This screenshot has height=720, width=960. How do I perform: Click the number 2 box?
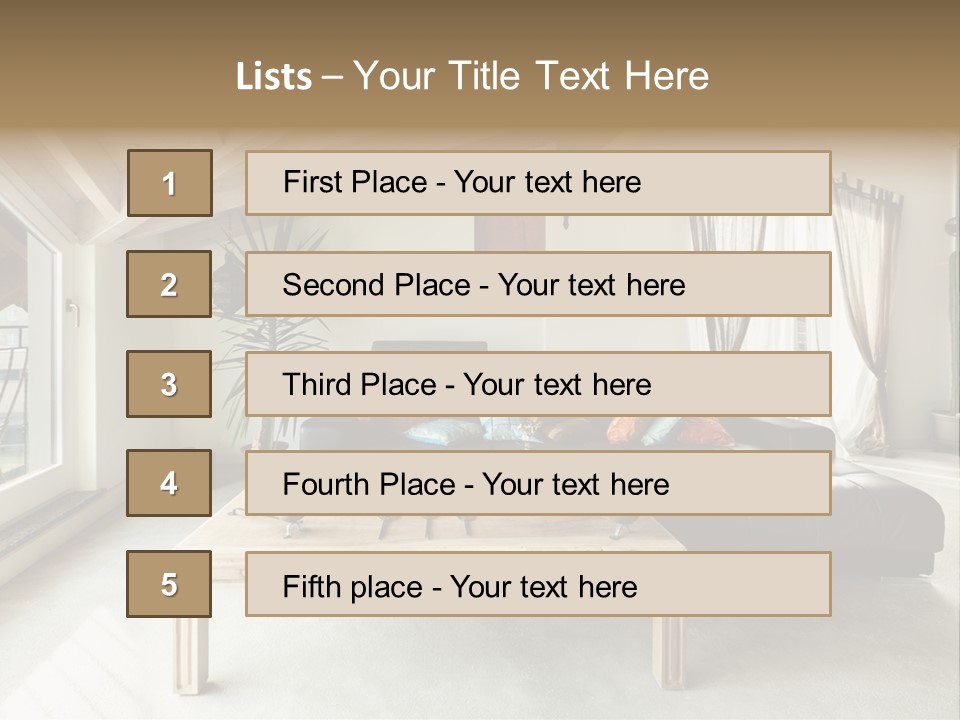coord(170,284)
